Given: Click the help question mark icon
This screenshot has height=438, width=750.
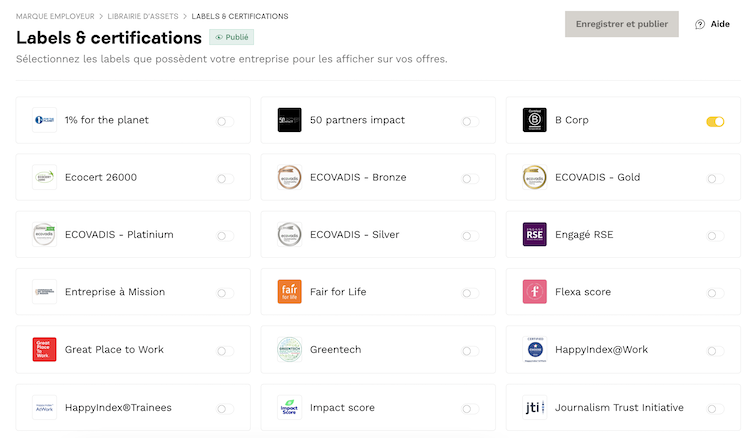Looking at the screenshot, I should coord(699,24).
